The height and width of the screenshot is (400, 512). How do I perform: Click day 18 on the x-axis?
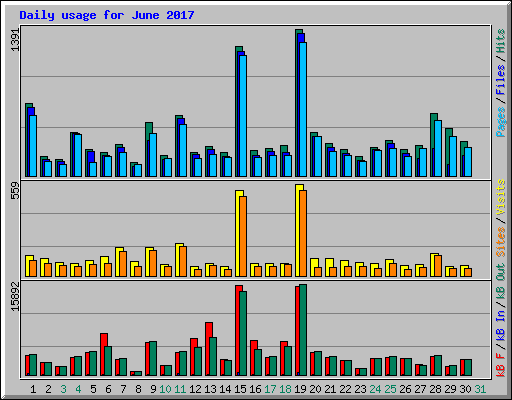(x=285, y=389)
